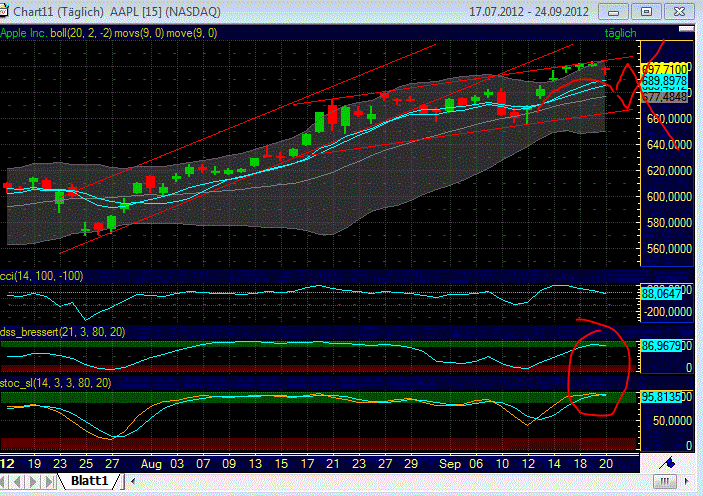Click the stoc_sl(14, 3, 3, 80, 20) indicator title
Image resolution: width=703 pixels, height=496 pixels.
56,383
